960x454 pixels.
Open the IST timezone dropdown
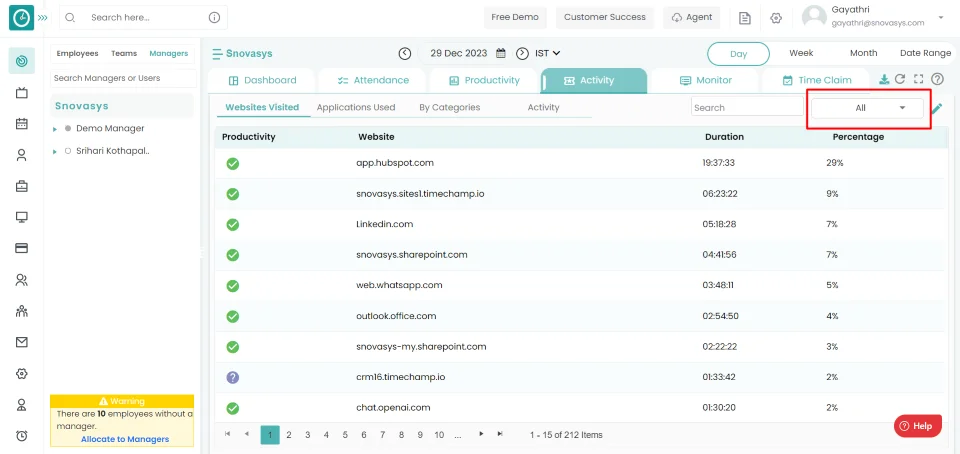[x=547, y=53]
